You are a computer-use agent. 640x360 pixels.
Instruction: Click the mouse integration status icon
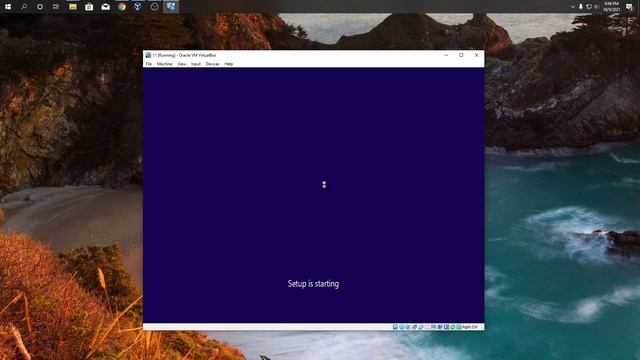pos(452,327)
